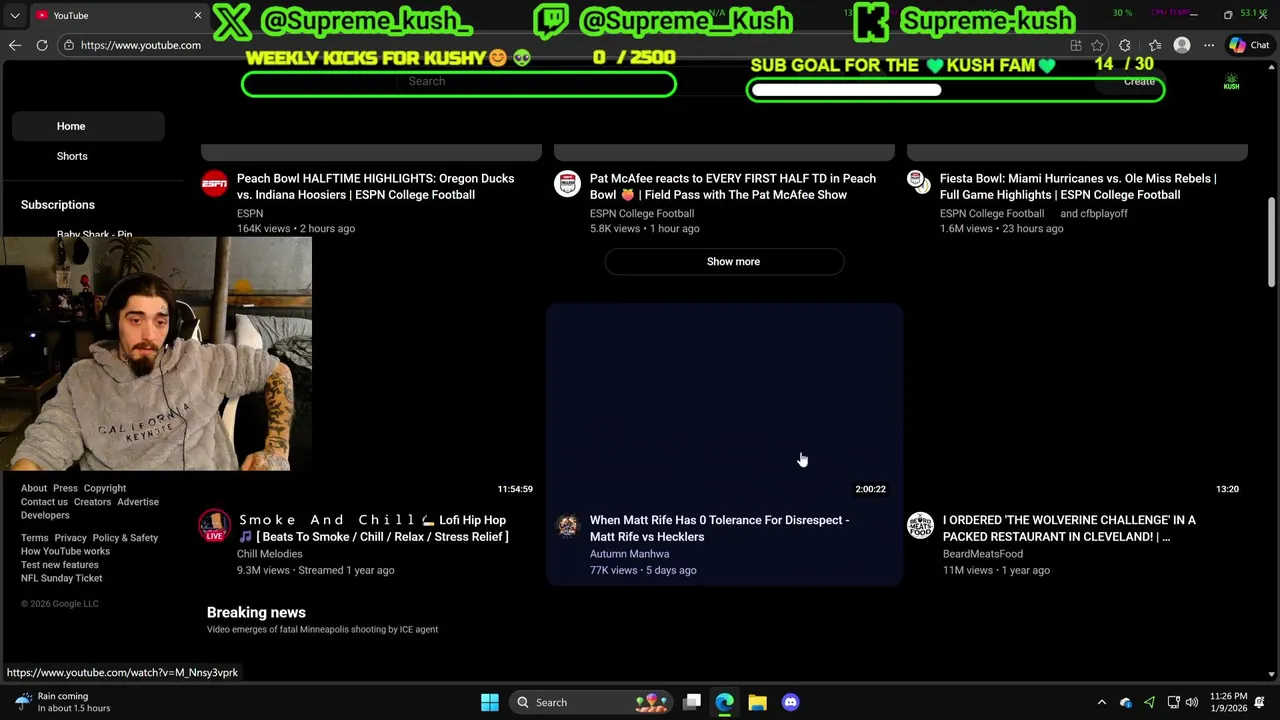Open the Advertise footer link
Image resolution: width=1280 pixels, height=720 pixels.
138,502
